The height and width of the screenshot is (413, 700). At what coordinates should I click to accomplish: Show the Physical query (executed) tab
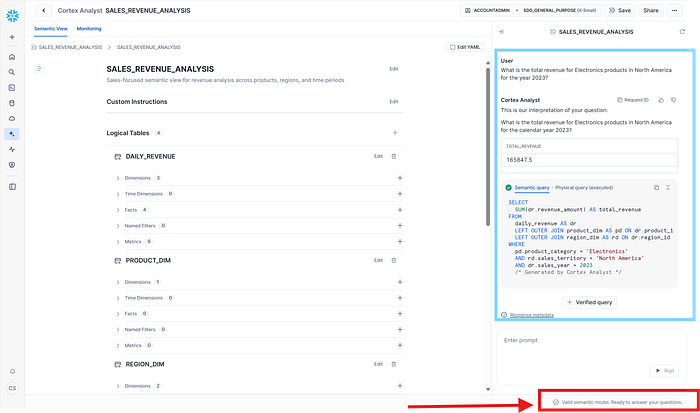pyautogui.click(x=584, y=188)
